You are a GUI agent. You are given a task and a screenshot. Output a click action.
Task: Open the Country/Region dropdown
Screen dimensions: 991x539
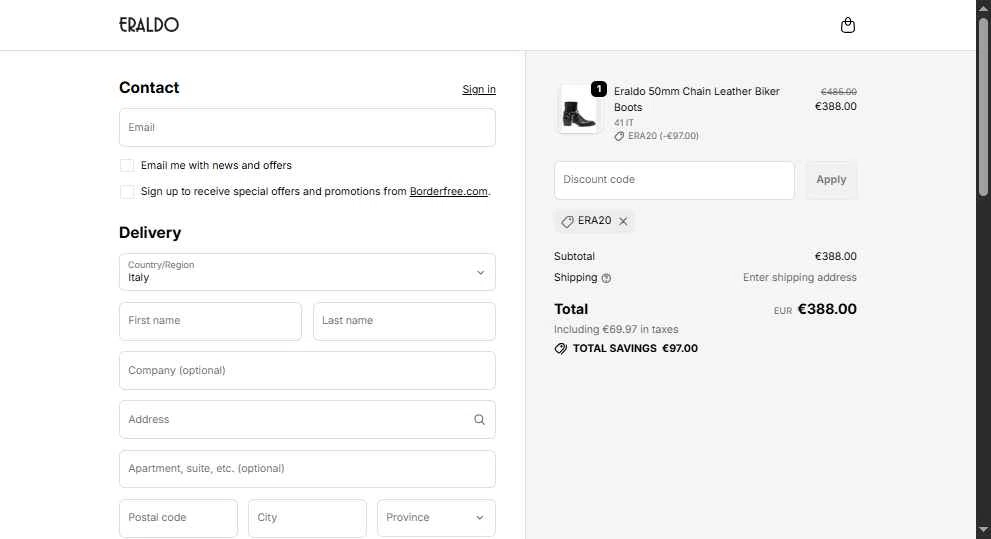tap(307, 272)
